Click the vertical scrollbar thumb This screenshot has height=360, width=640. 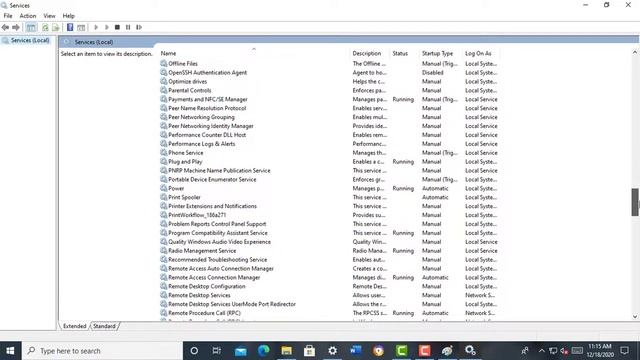tap(635, 202)
